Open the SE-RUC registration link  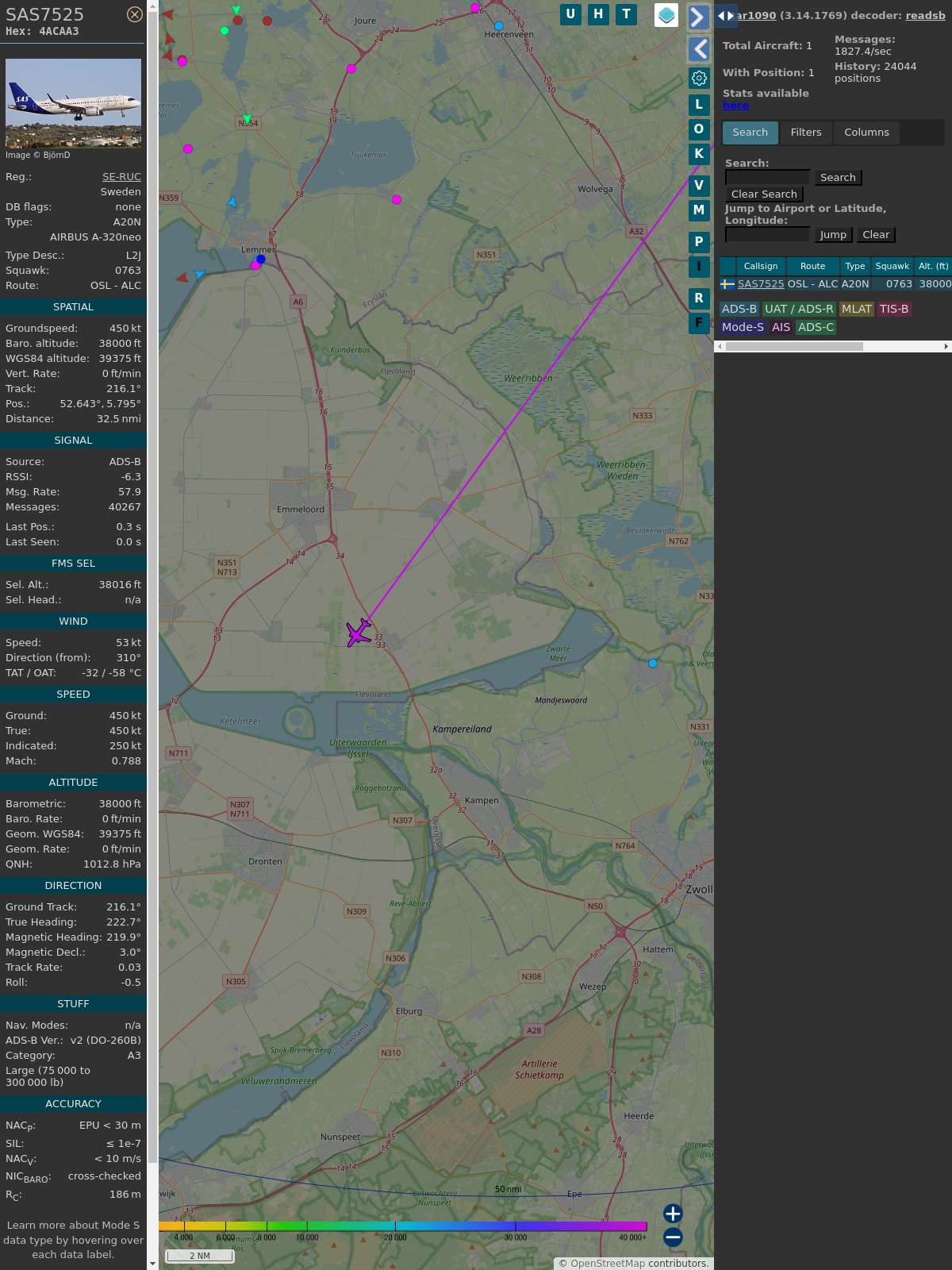click(121, 177)
